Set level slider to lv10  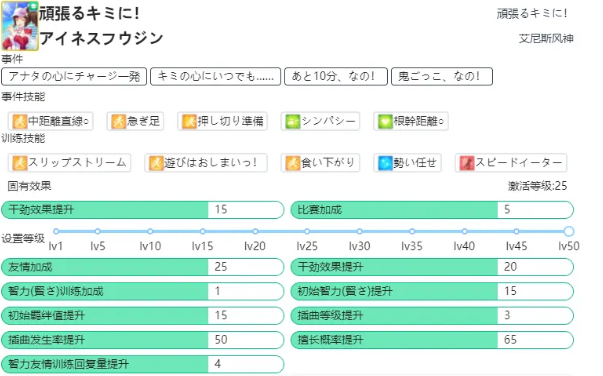coord(150,231)
